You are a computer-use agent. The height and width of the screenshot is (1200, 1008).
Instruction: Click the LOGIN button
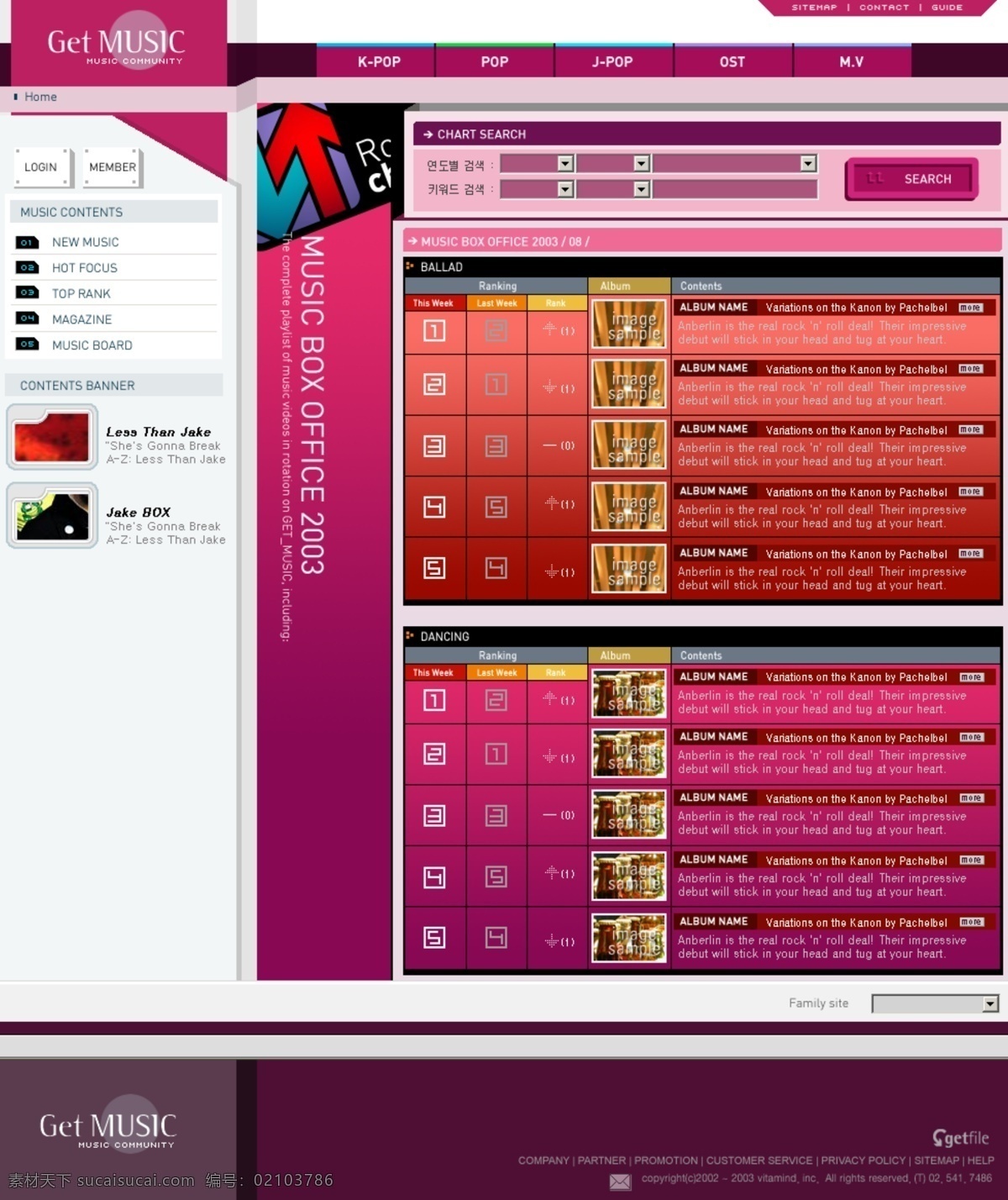coord(41,167)
